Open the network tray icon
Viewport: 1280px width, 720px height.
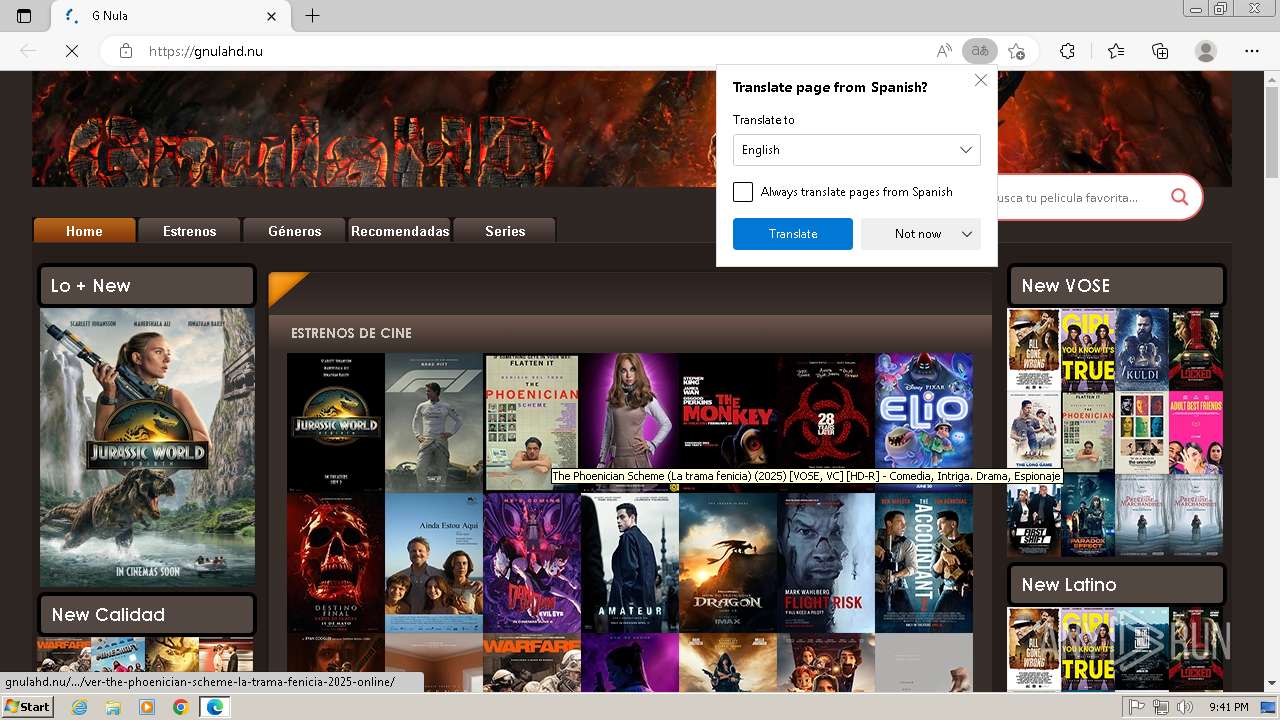[x=1160, y=707]
